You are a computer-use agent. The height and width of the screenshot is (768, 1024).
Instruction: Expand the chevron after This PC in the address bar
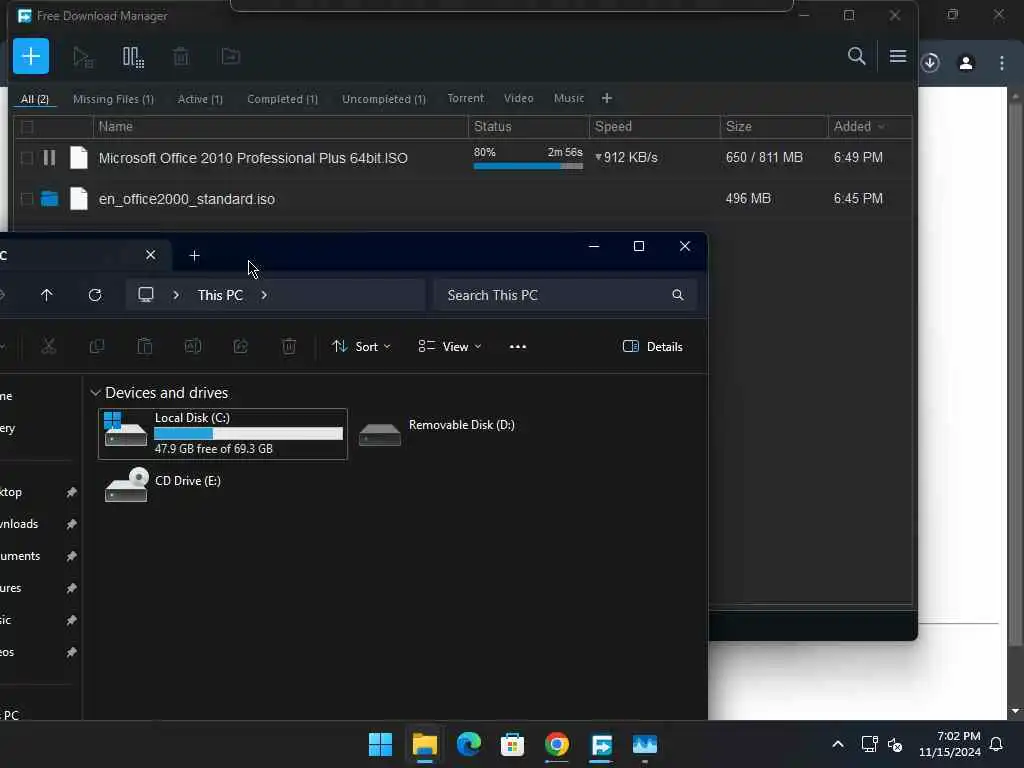point(264,295)
